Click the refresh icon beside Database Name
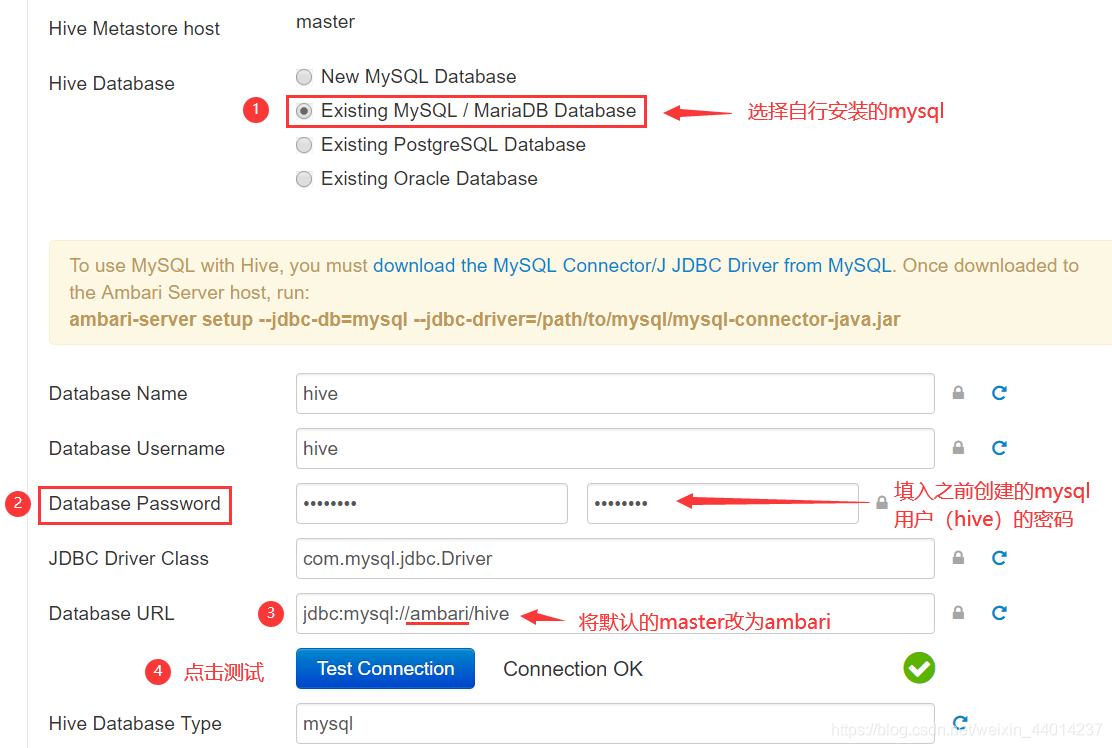This screenshot has height=748, width=1112. pos(999,393)
